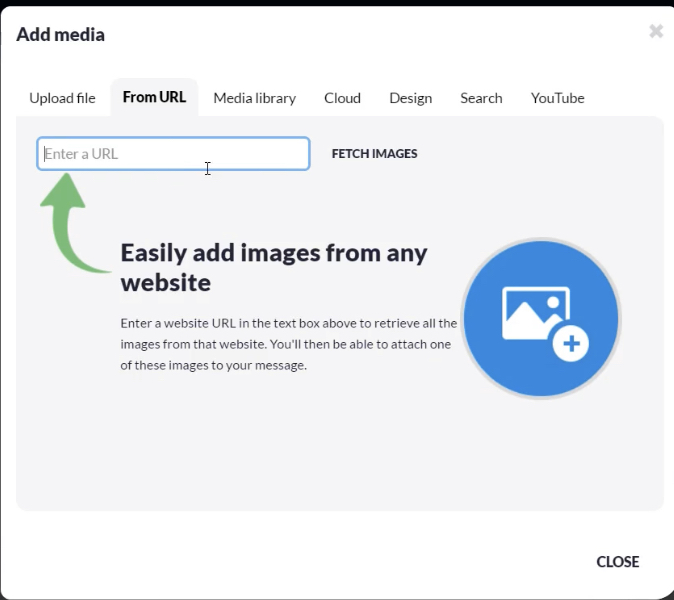Image resolution: width=674 pixels, height=600 pixels.
Task: Click the white plus badge on image icon
Action: tap(572, 344)
